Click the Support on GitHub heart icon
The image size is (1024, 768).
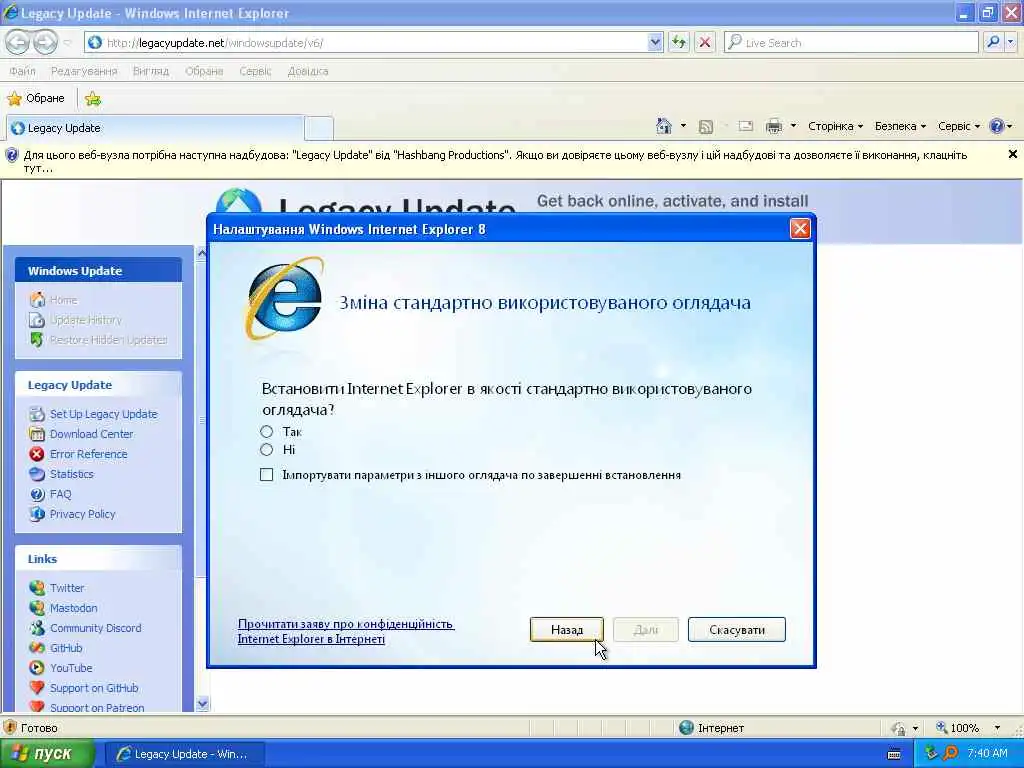(x=37, y=688)
